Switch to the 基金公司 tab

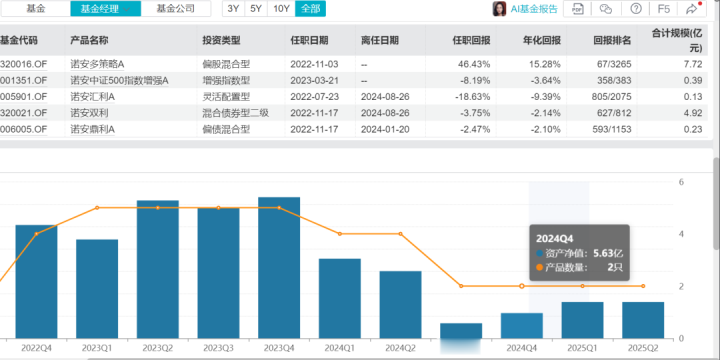coord(175,8)
